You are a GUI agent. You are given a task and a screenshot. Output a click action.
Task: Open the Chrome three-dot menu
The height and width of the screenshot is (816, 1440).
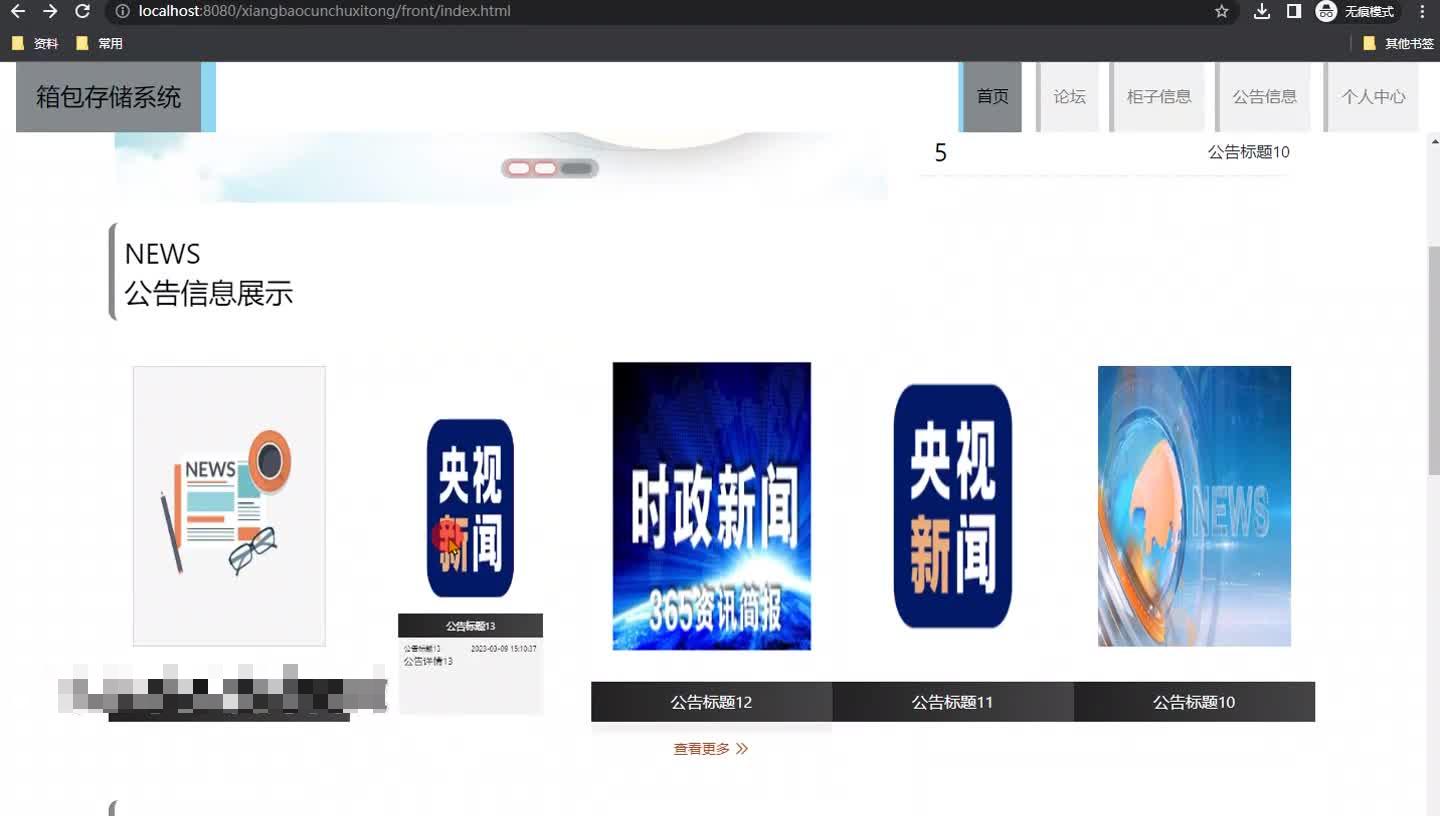pos(1422,11)
